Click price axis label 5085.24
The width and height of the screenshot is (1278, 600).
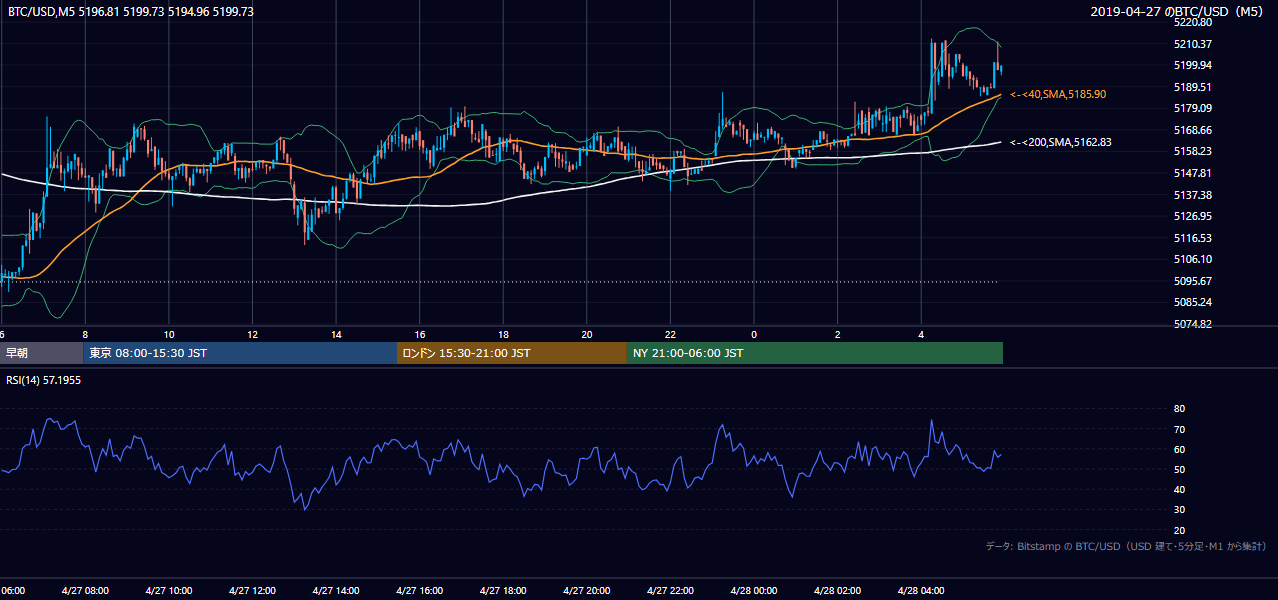pos(1192,302)
